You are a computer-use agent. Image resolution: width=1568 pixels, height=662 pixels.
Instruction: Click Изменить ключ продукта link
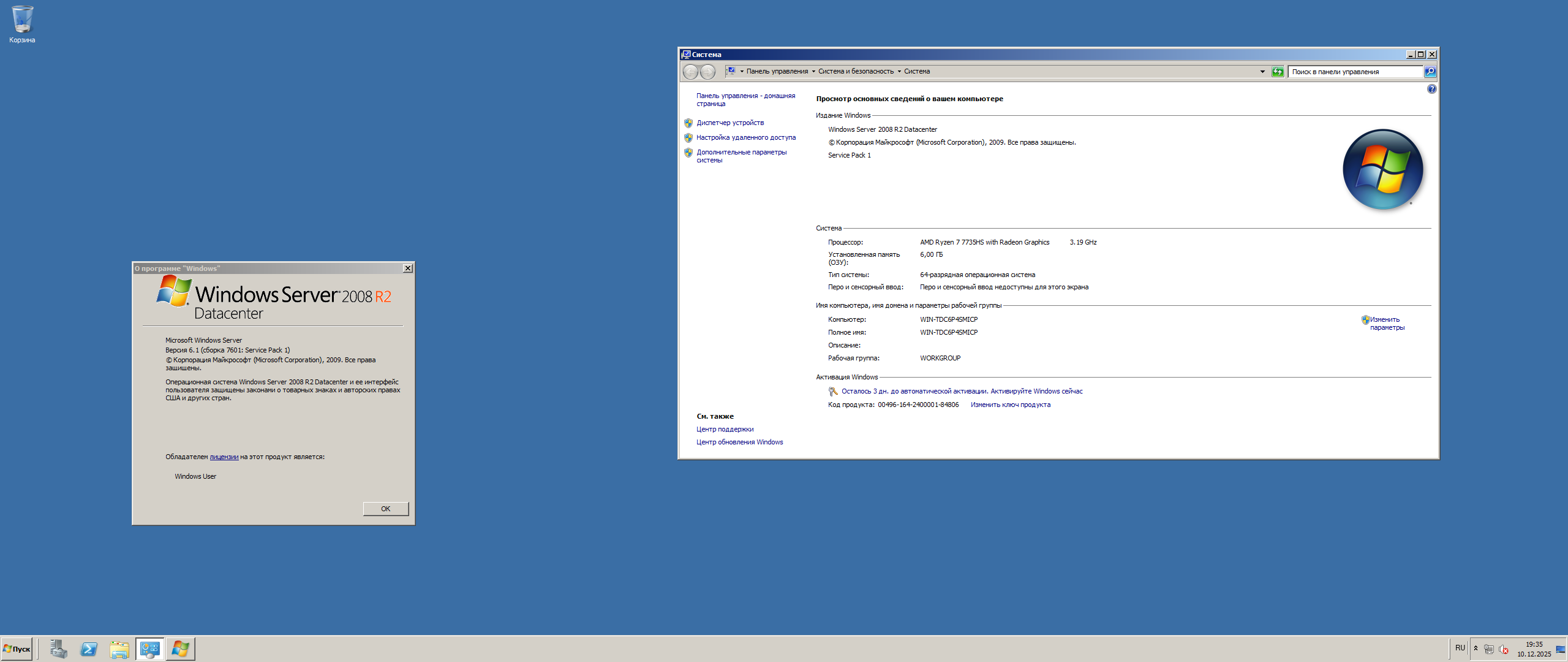click(x=1010, y=405)
